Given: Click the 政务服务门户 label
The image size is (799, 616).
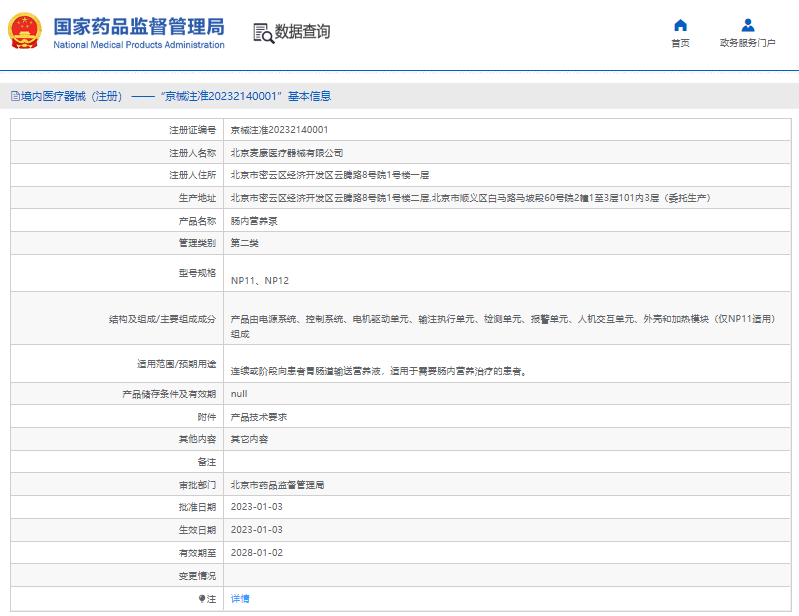Looking at the screenshot, I should click(x=748, y=43).
